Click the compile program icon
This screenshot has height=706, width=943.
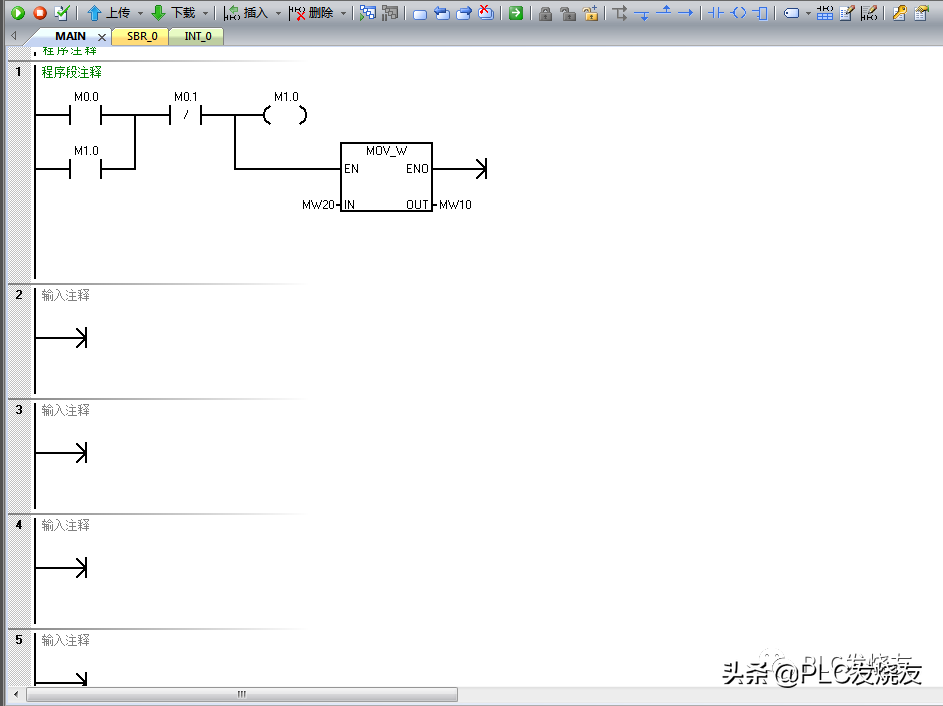pyautogui.click(x=62, y=13)
